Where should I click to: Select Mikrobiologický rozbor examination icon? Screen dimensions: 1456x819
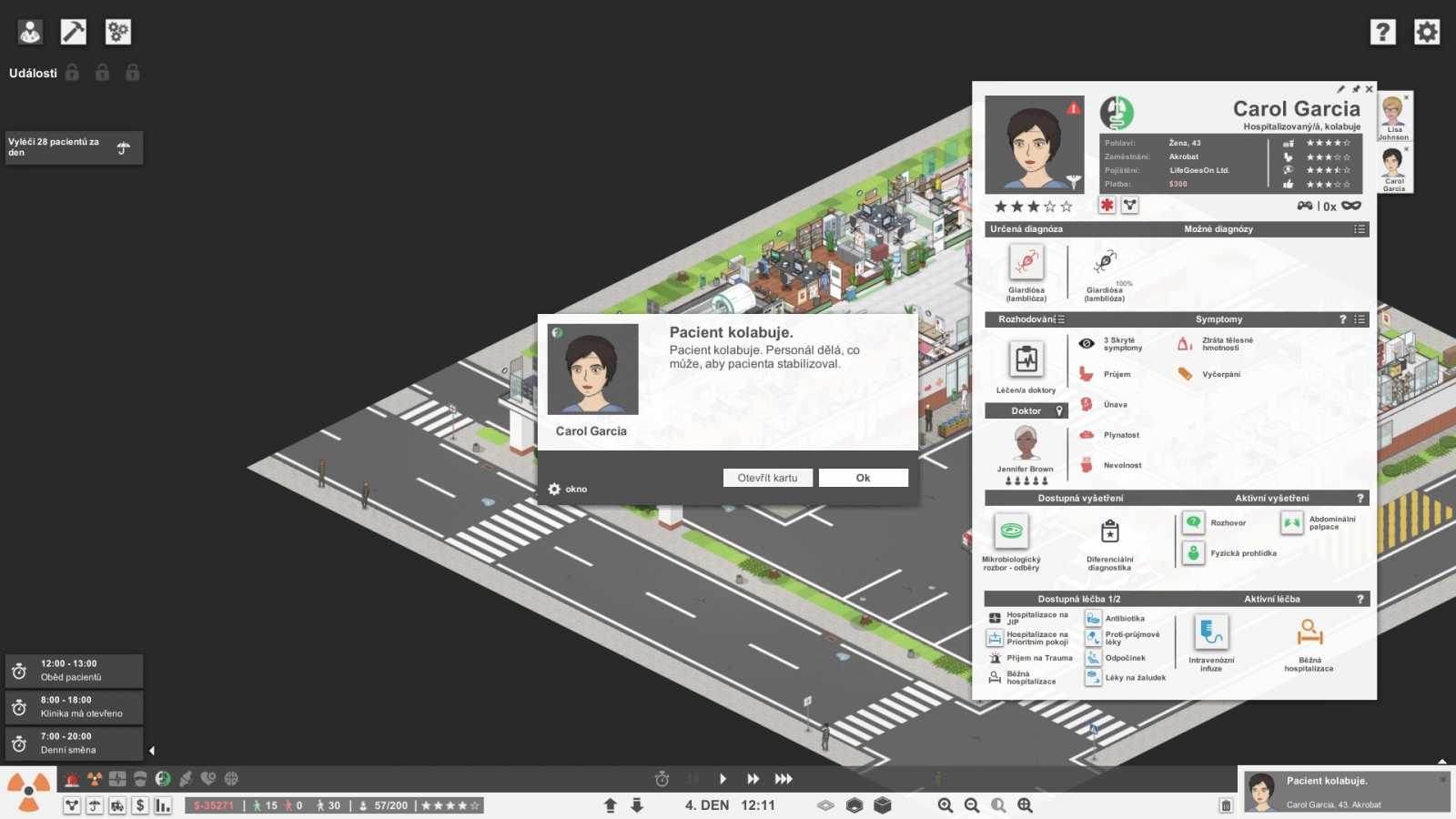(x=1011, y=531)
